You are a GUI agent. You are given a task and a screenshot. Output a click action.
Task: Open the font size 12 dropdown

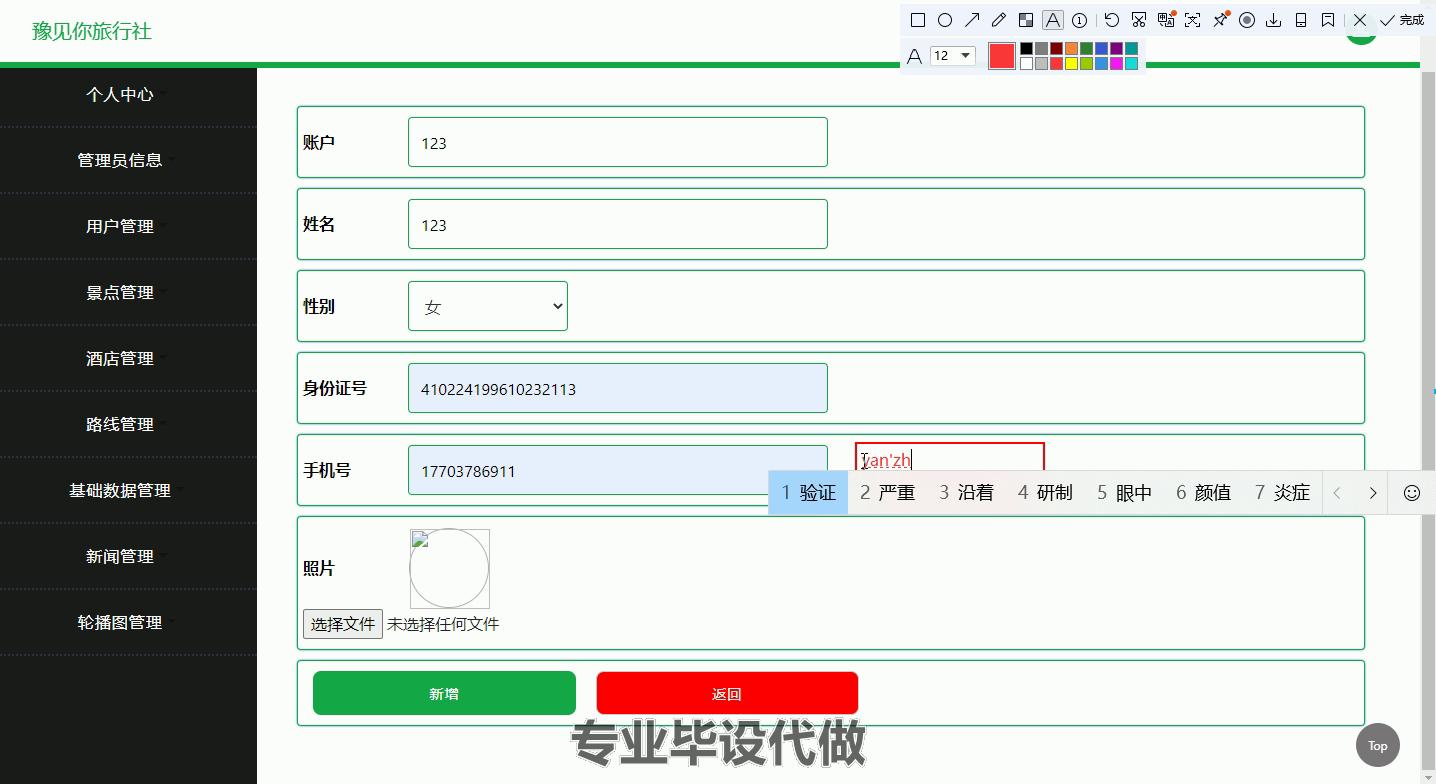pyautogui.click(x=953, y=56)
